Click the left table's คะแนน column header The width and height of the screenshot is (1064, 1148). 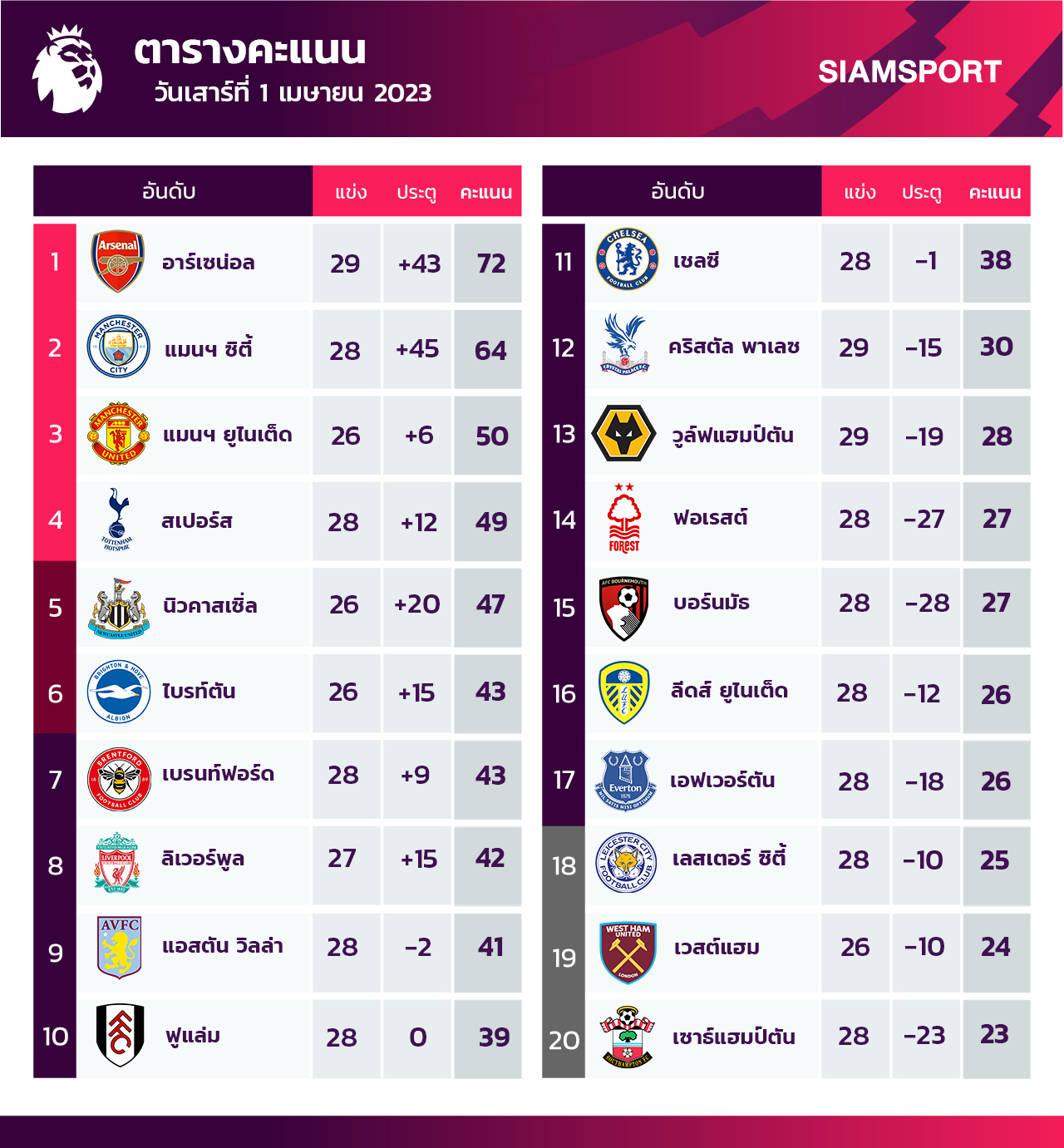click(x=486, y=192)
